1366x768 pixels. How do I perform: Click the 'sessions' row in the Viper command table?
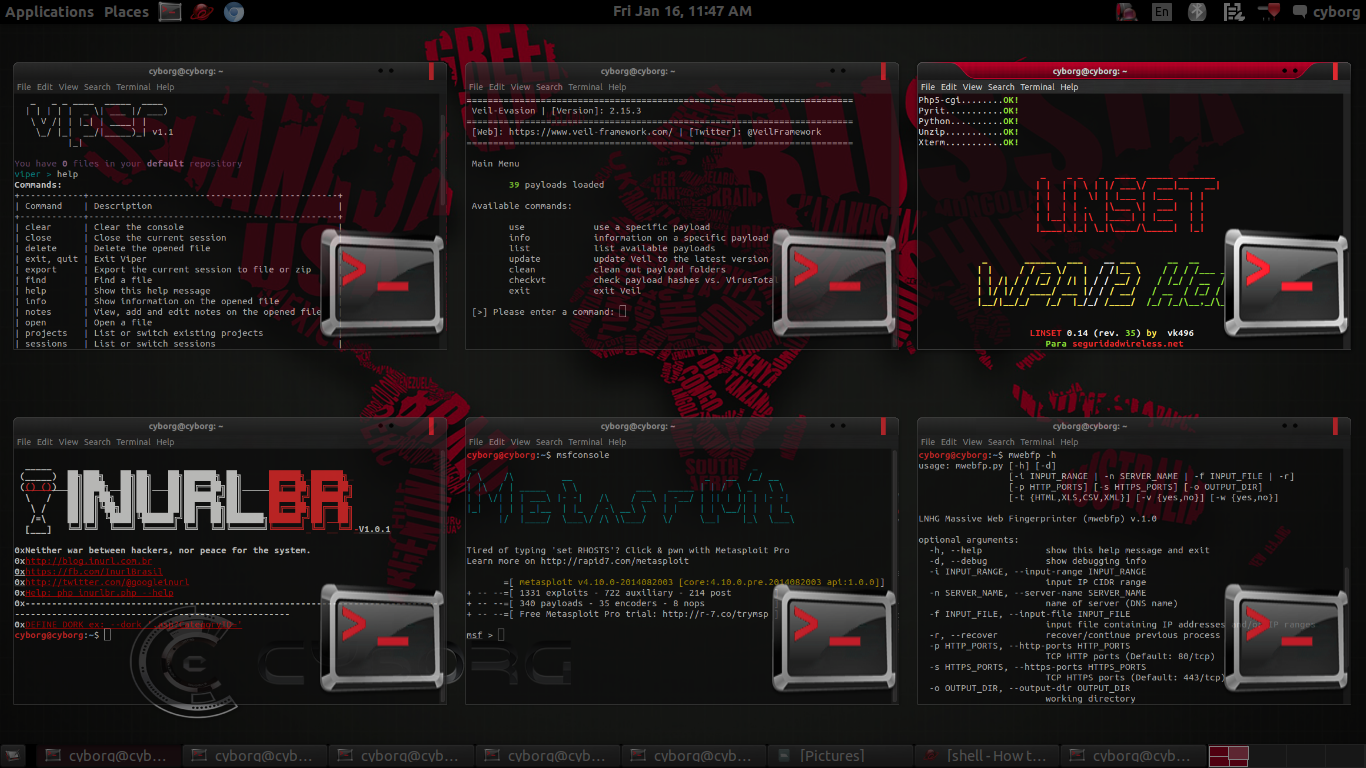click(x=178, y=343)
